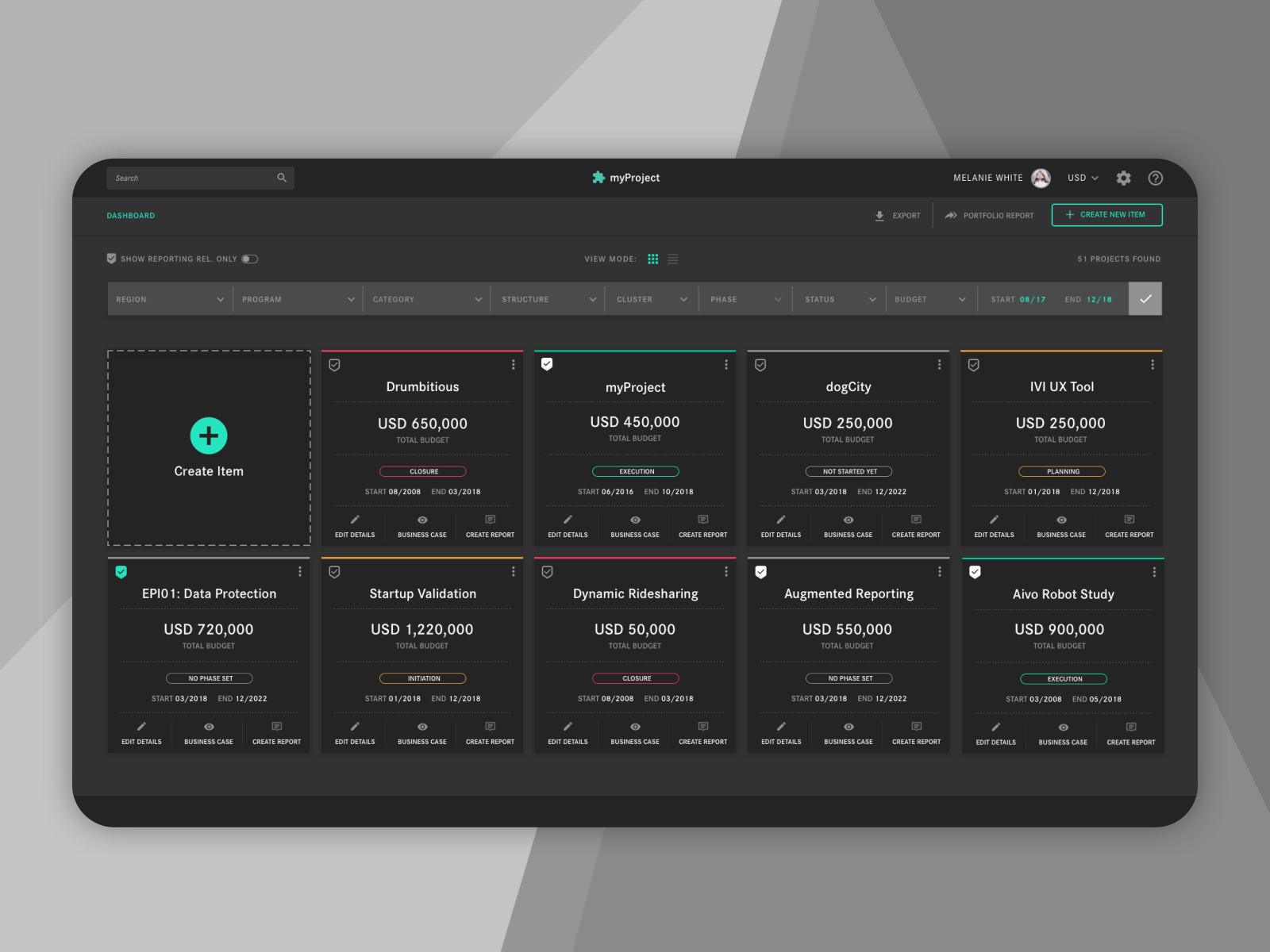The image size is (1270, 952).
Task: Open the search field magnifier icon
Action: coord(282,178)
